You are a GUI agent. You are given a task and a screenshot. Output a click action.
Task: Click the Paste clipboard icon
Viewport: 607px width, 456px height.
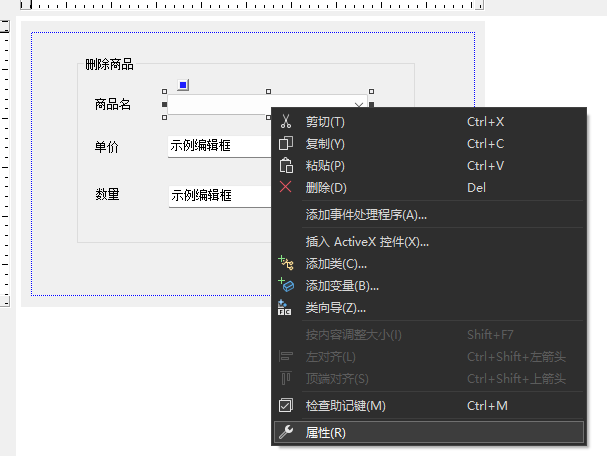[x=286, y=165]
